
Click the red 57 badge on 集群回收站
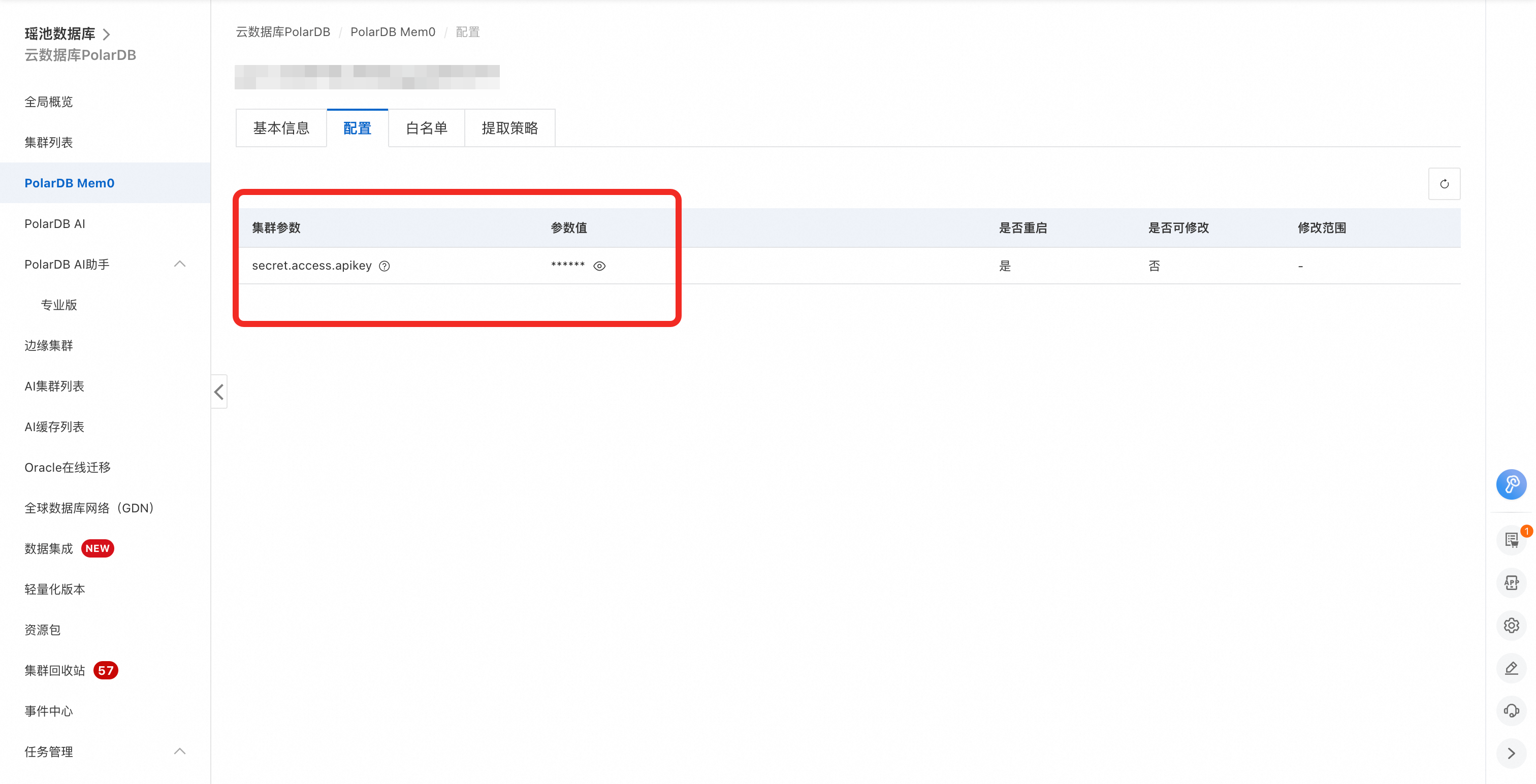(106, 670)
